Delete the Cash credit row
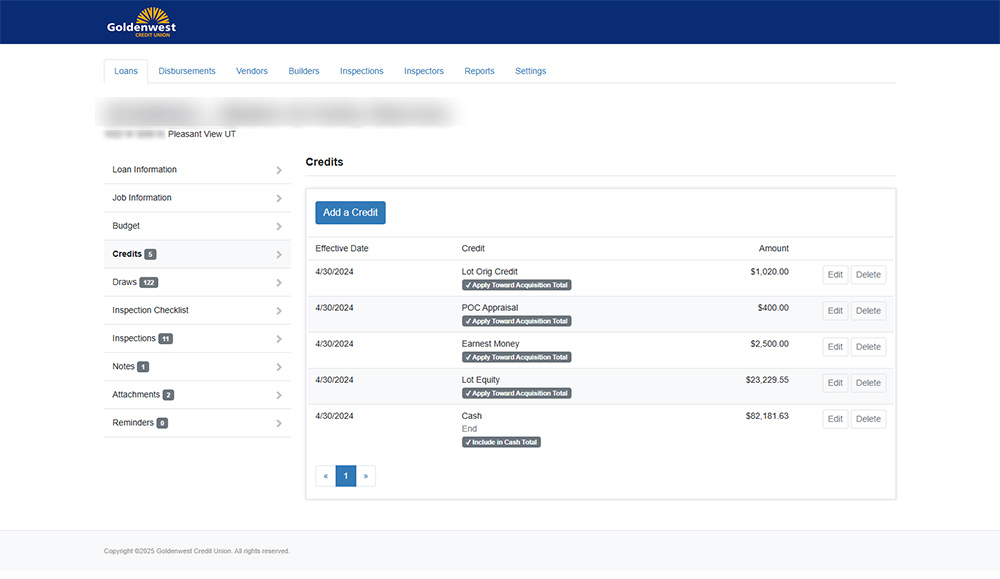 pos(868,419)
